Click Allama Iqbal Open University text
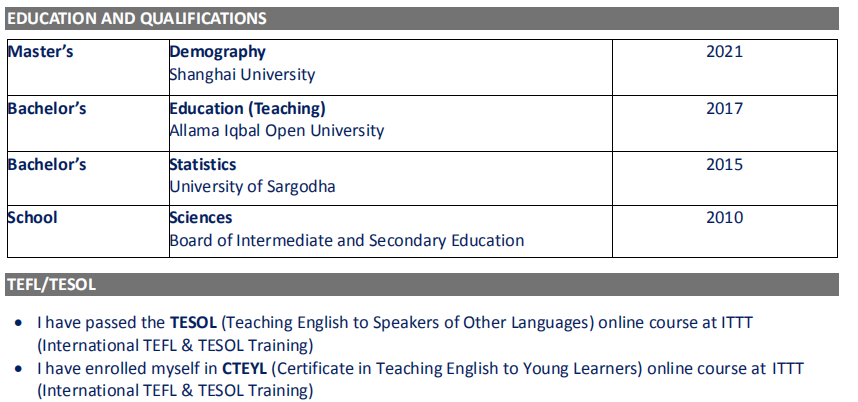Screen dimensions: 858x402 click(x=276, y=130)
